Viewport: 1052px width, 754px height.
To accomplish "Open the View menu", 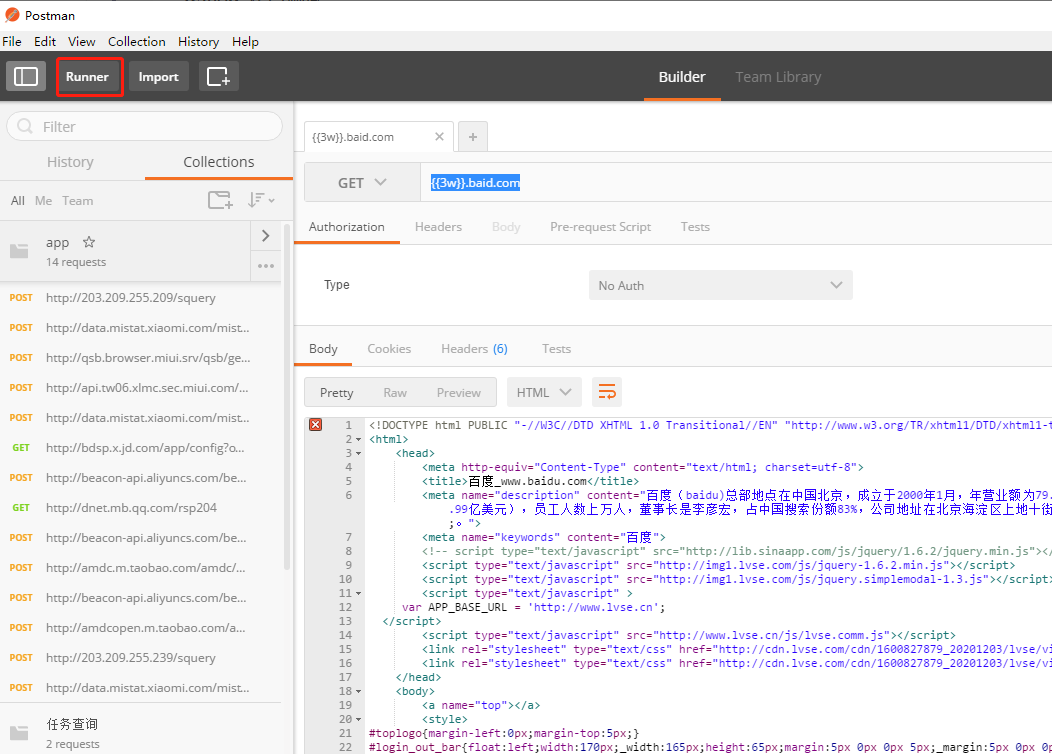I will pos(82,42).
